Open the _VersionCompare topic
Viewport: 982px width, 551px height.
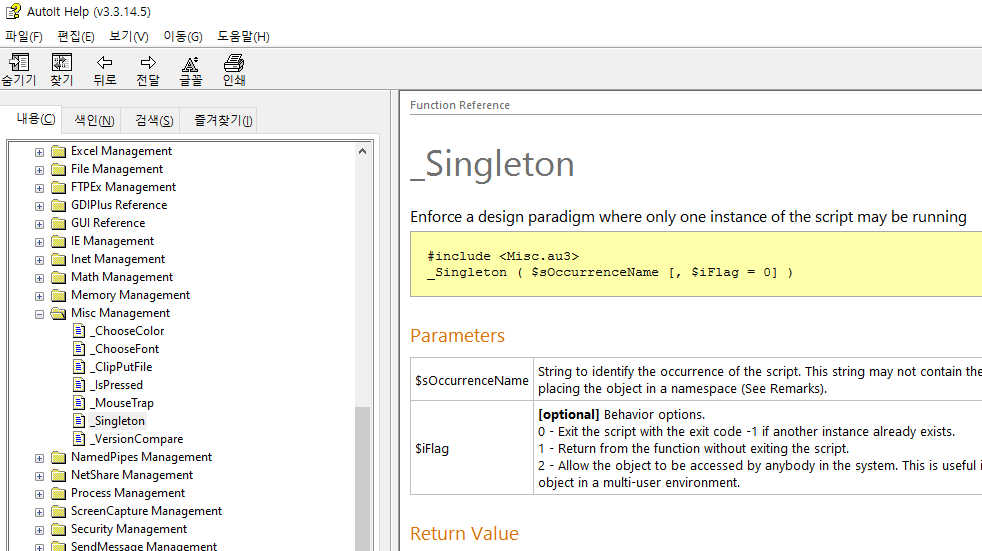(137, 439)
